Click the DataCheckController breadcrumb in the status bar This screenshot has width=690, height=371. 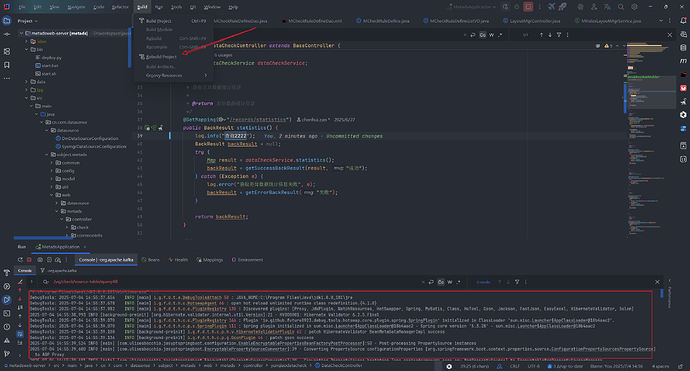(x=338, y=366)
